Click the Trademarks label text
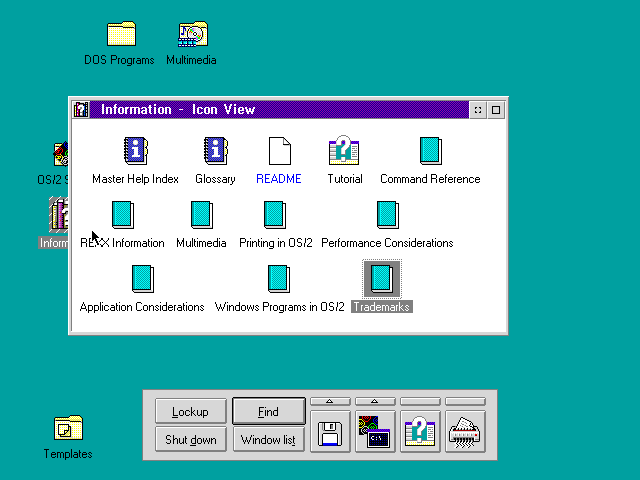 click(x=382, y=307)
